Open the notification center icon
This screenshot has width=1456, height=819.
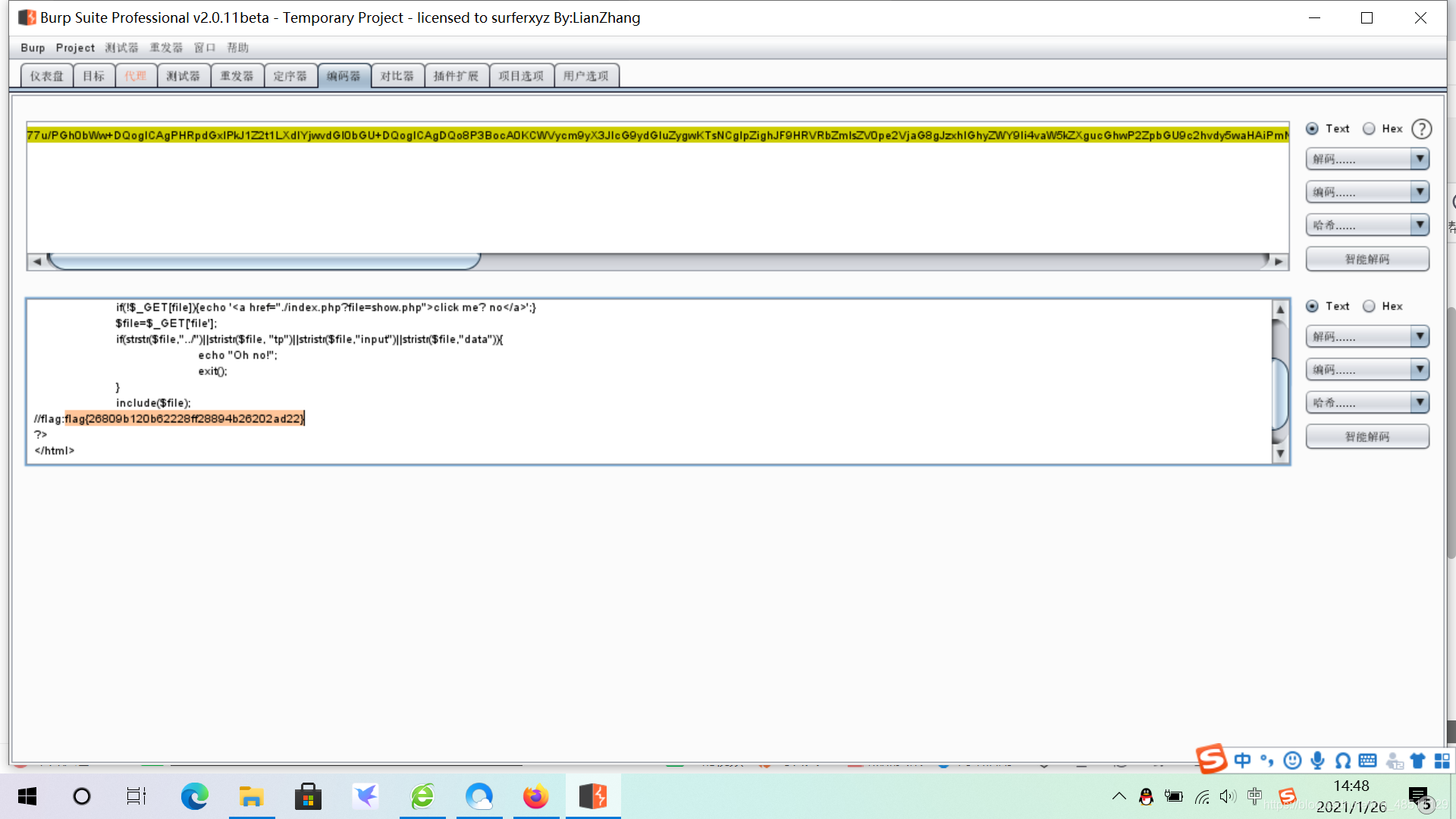[x=1419, y=798]
